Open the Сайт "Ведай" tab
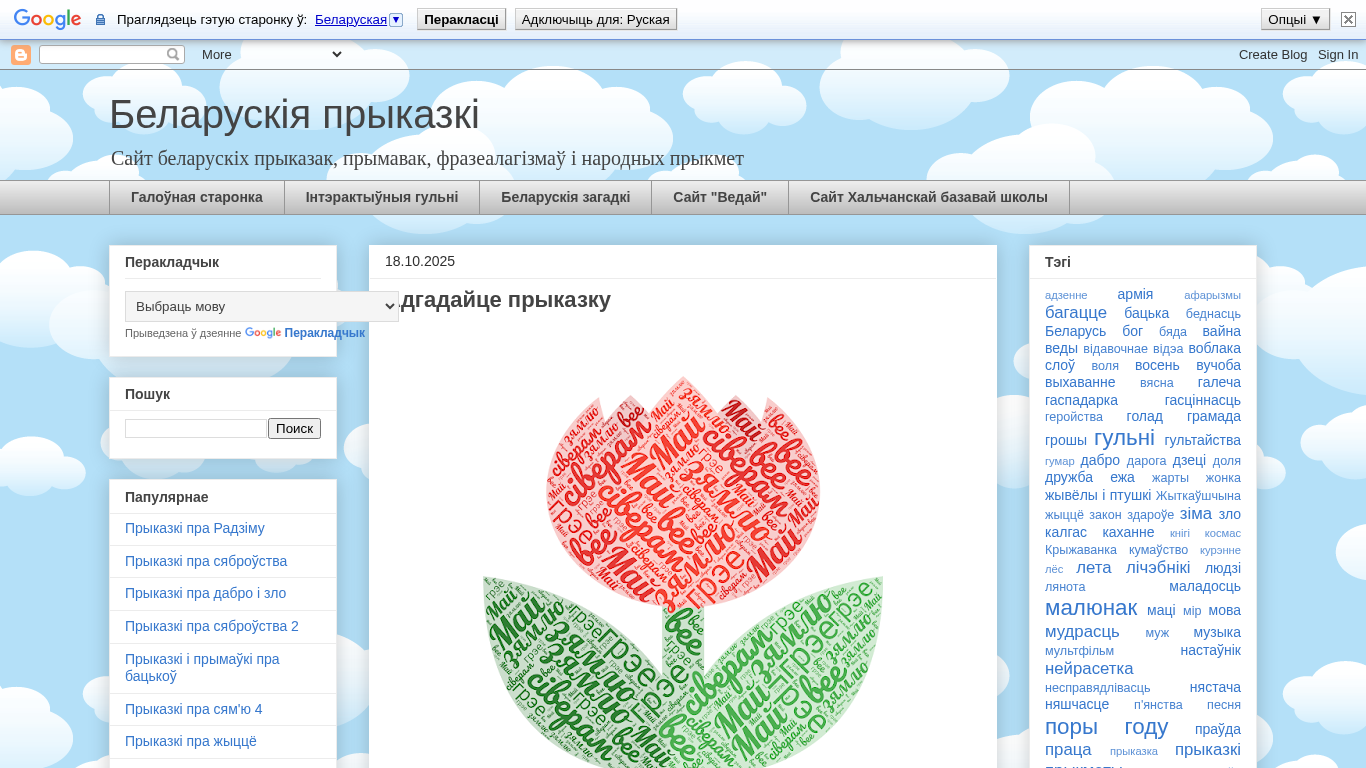The image size is (1366, 768). tap(720, 197)
